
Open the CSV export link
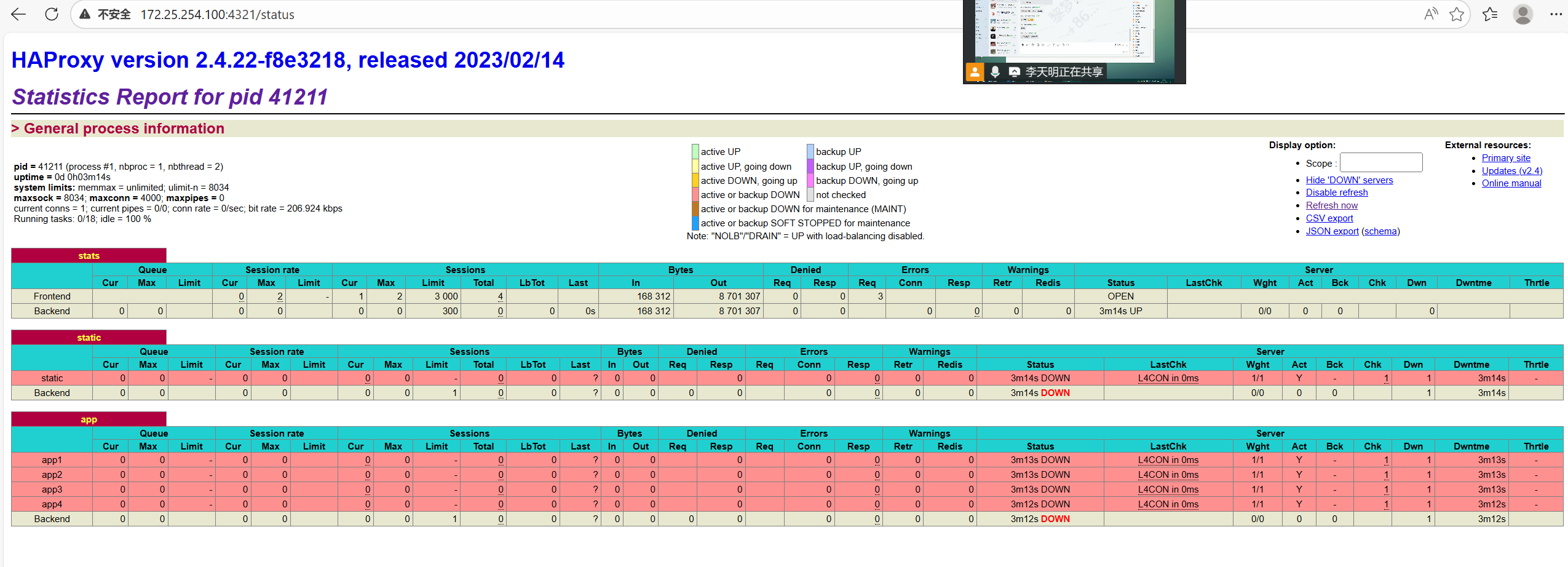point(1329,218)
